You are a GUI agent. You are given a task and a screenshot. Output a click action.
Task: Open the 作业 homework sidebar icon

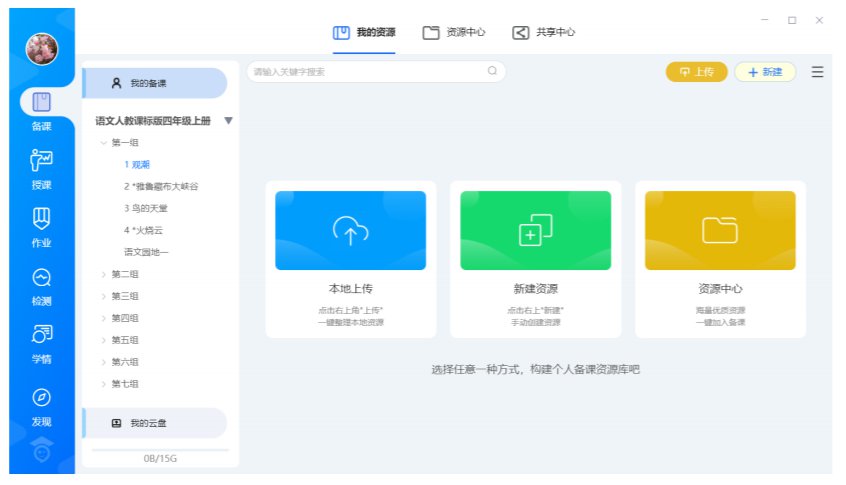(x=41, y=219)
